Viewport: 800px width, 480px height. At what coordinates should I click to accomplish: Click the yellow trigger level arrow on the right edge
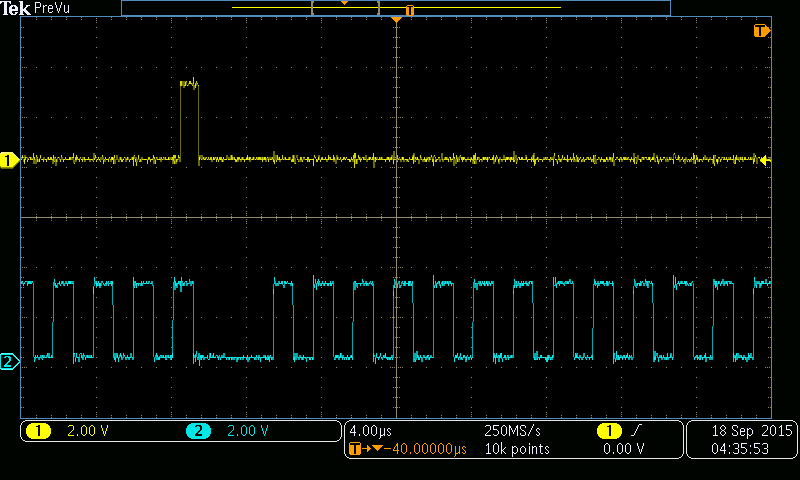(765, 161)
